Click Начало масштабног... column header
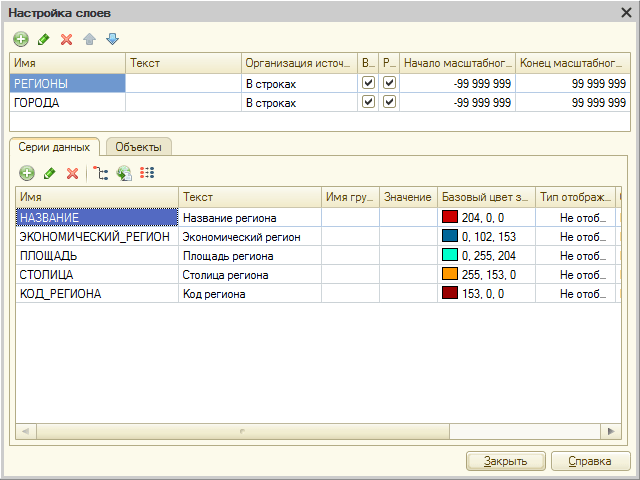 coord(458,63)
